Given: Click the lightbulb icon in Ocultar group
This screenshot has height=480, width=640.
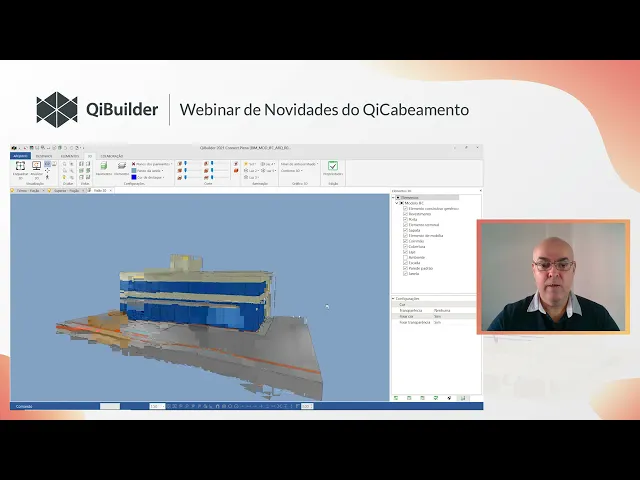Looking at the screenshot, I should (x=64, y=178).
